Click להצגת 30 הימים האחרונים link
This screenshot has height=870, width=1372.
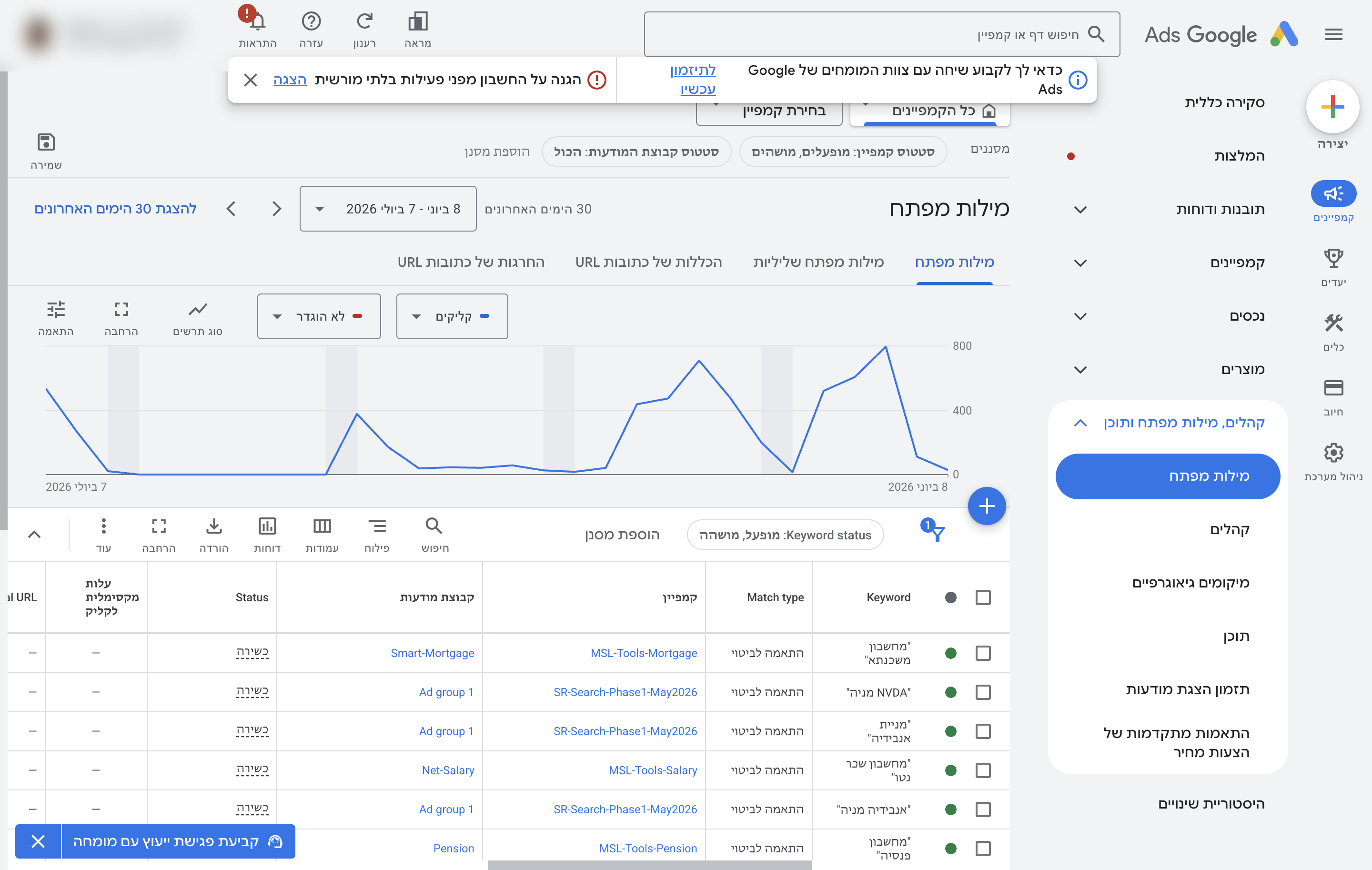(115, 209)
